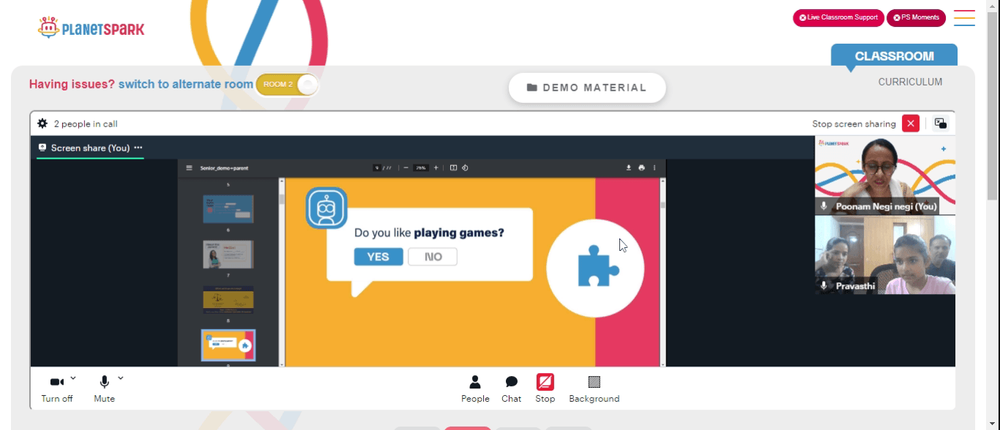
Task: Click the YES answer button on slide
Action: [378, 256]
